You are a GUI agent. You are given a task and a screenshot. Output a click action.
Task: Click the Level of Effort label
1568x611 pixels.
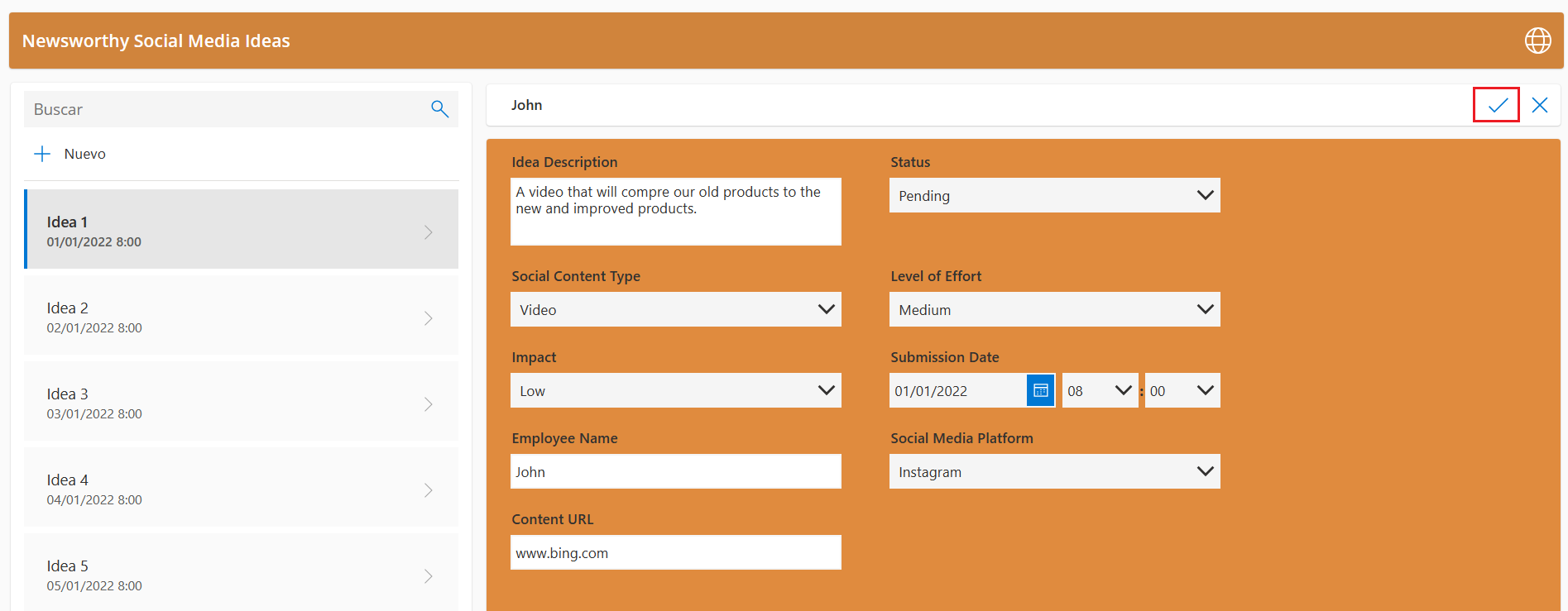(936, 276)
